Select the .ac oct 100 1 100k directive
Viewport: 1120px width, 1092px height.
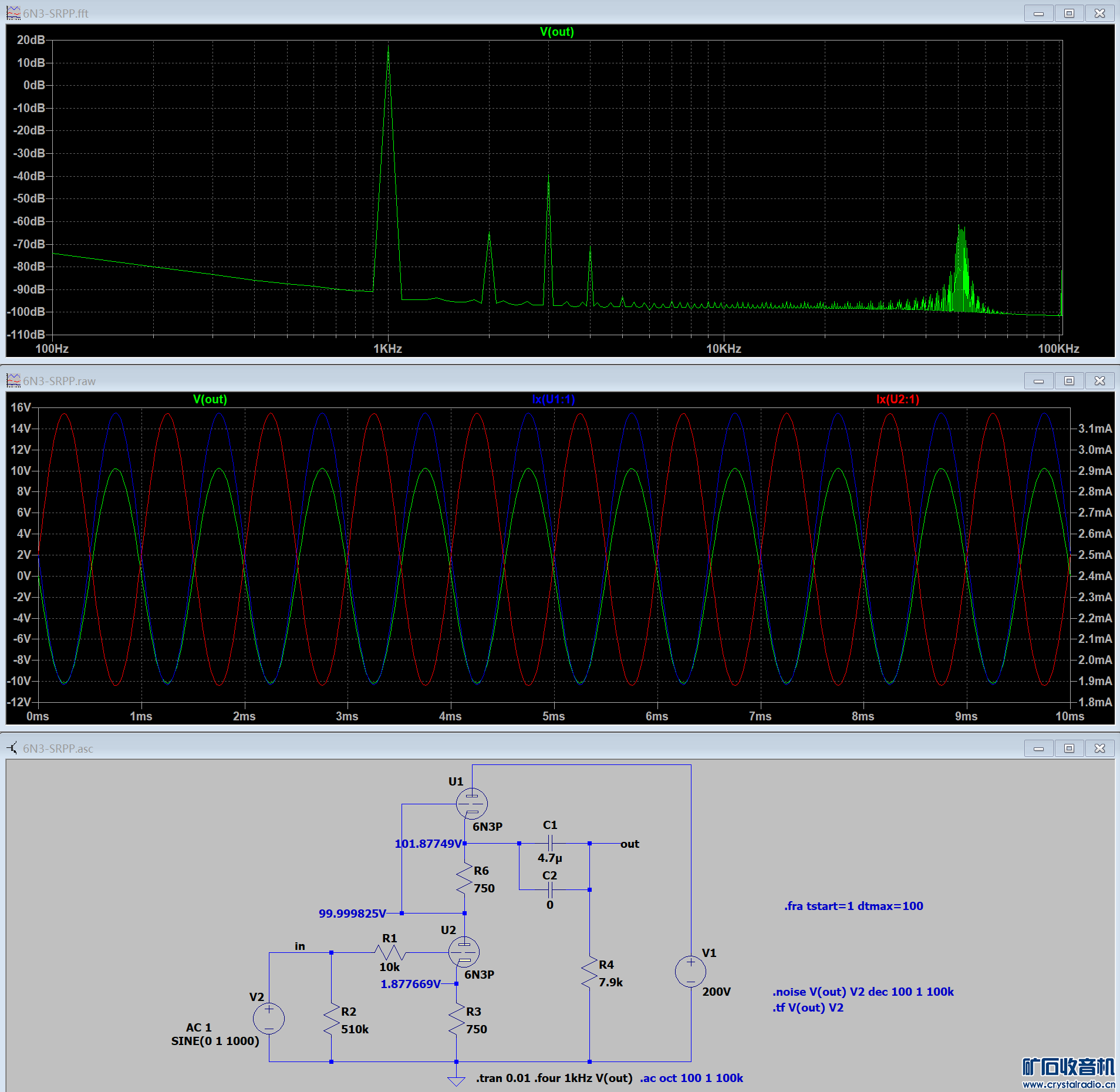691,1078
